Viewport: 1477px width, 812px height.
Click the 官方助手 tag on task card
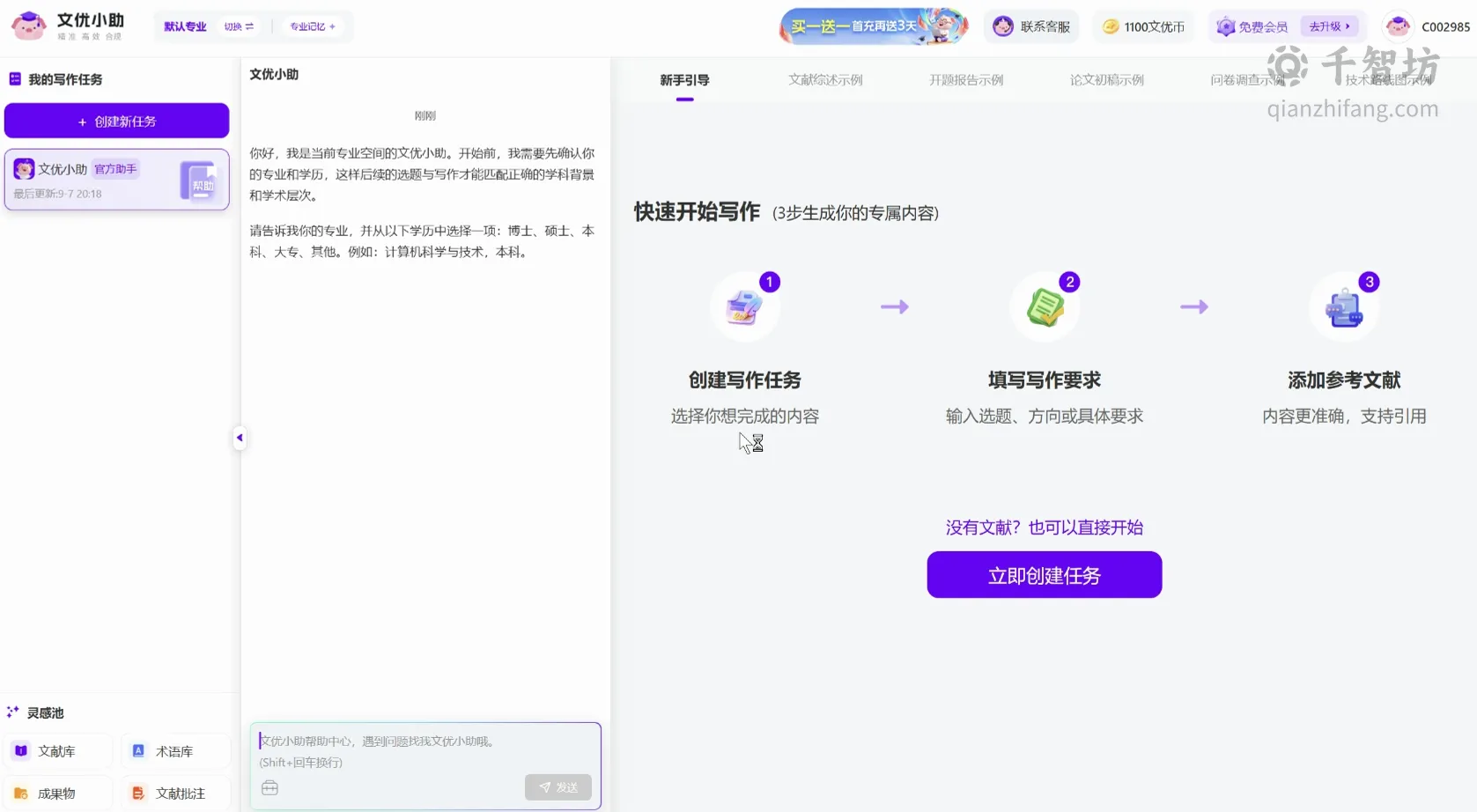click(x=115, y=169)
